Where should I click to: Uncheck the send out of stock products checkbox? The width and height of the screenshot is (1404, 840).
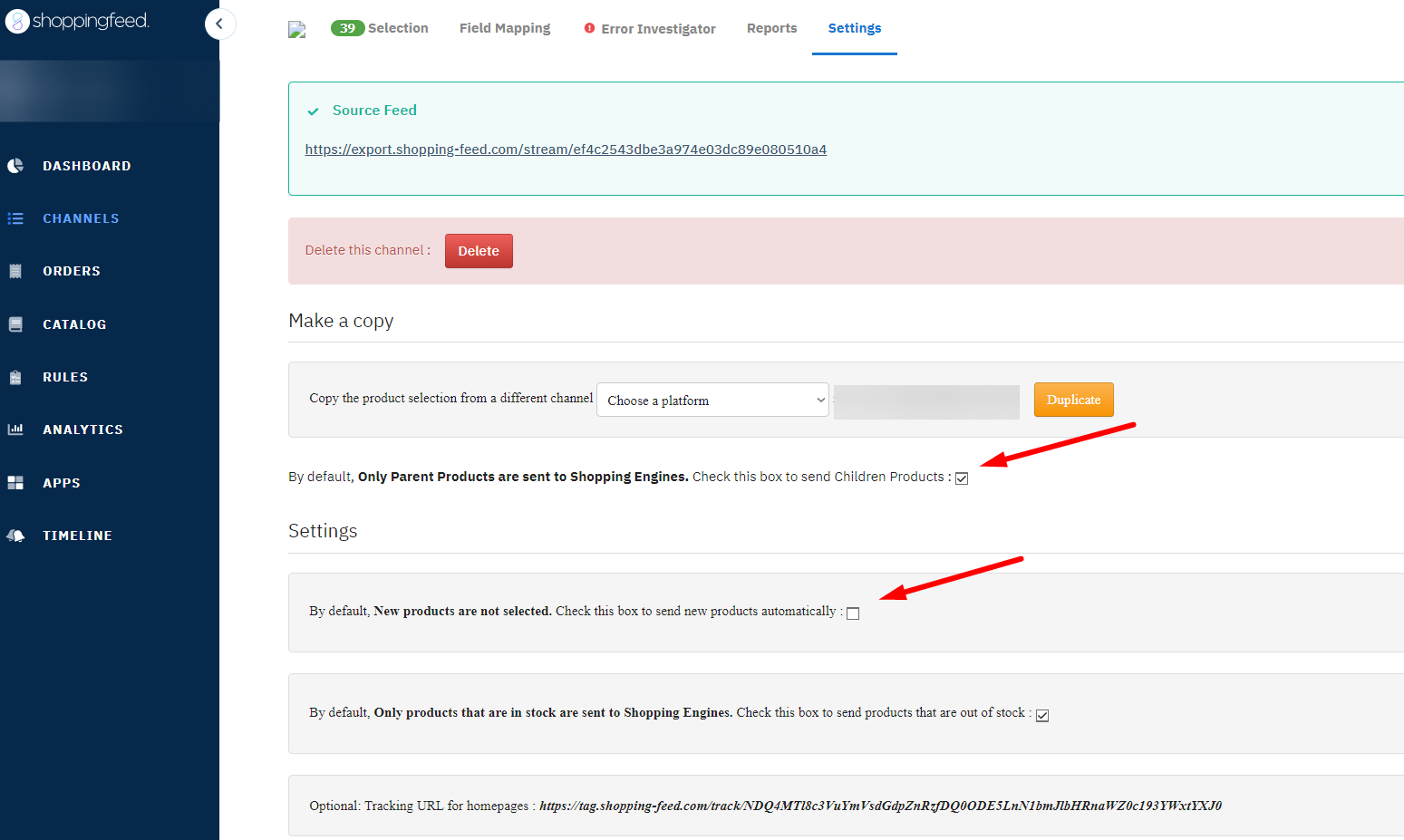(x=1042, y=716)
